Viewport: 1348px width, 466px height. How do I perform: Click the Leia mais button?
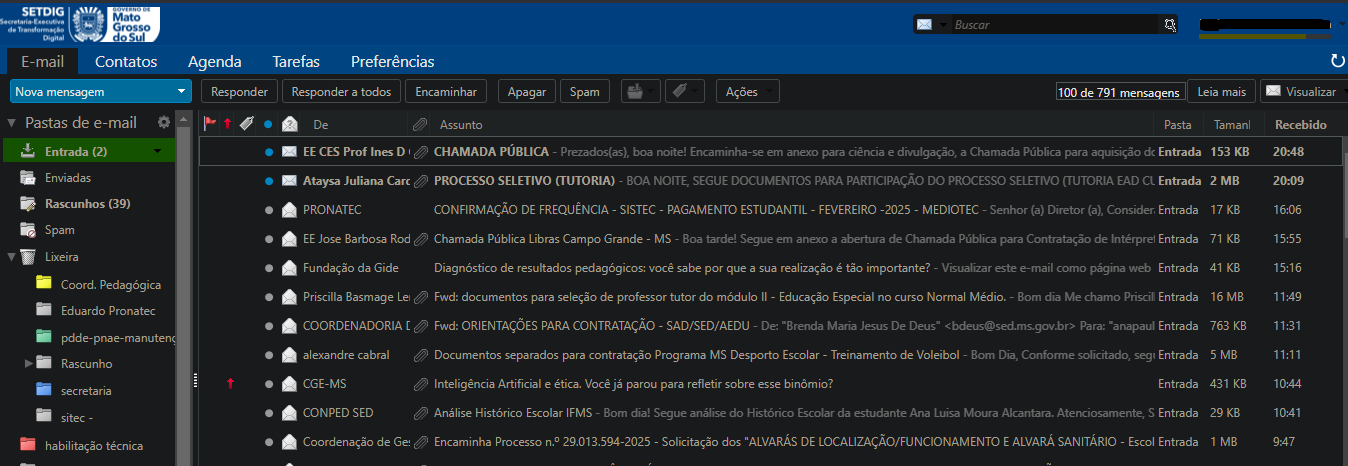pyautogui.click(x=1221, y=92)
